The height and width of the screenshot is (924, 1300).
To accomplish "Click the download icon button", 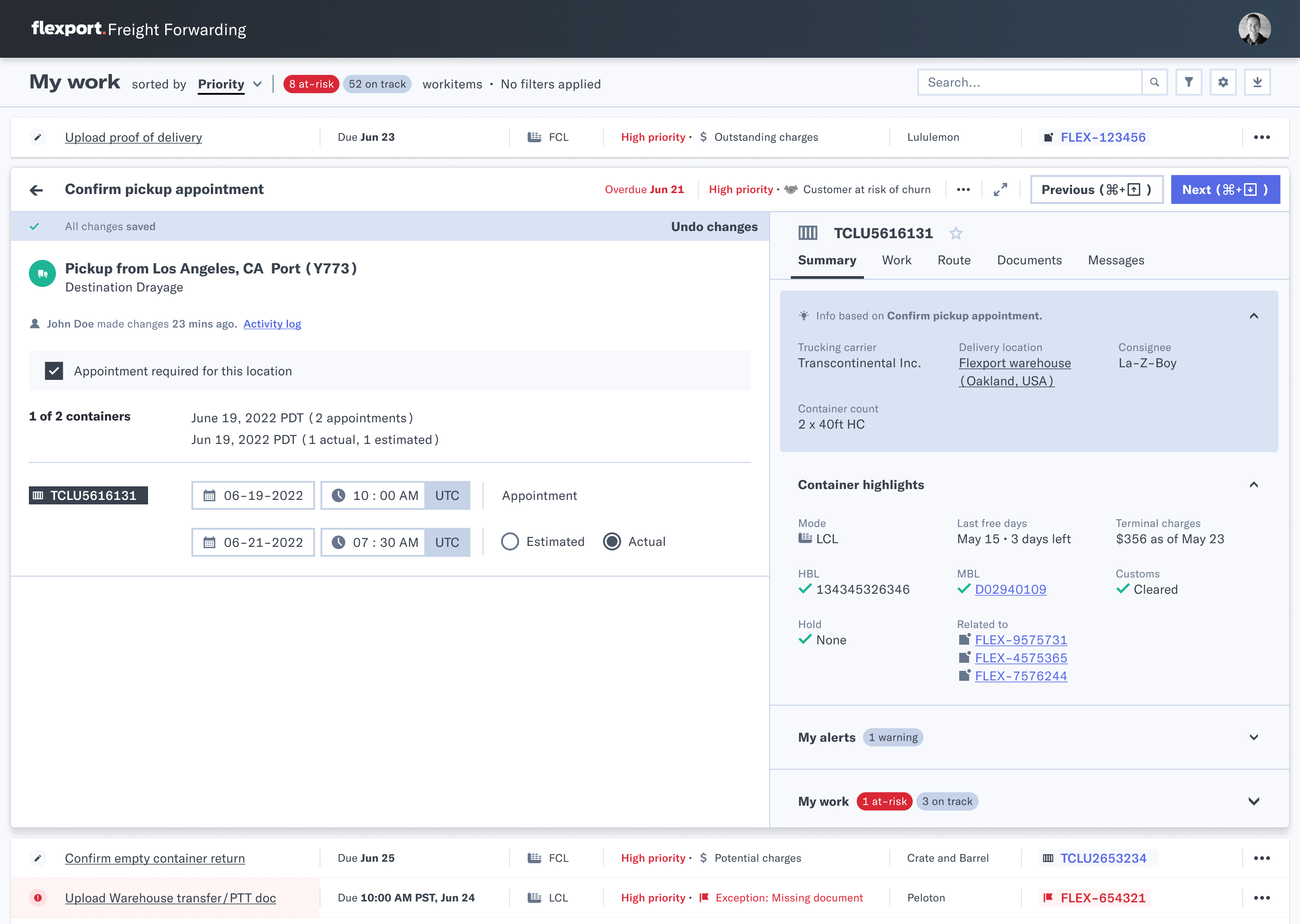I will pos(1257,83).
